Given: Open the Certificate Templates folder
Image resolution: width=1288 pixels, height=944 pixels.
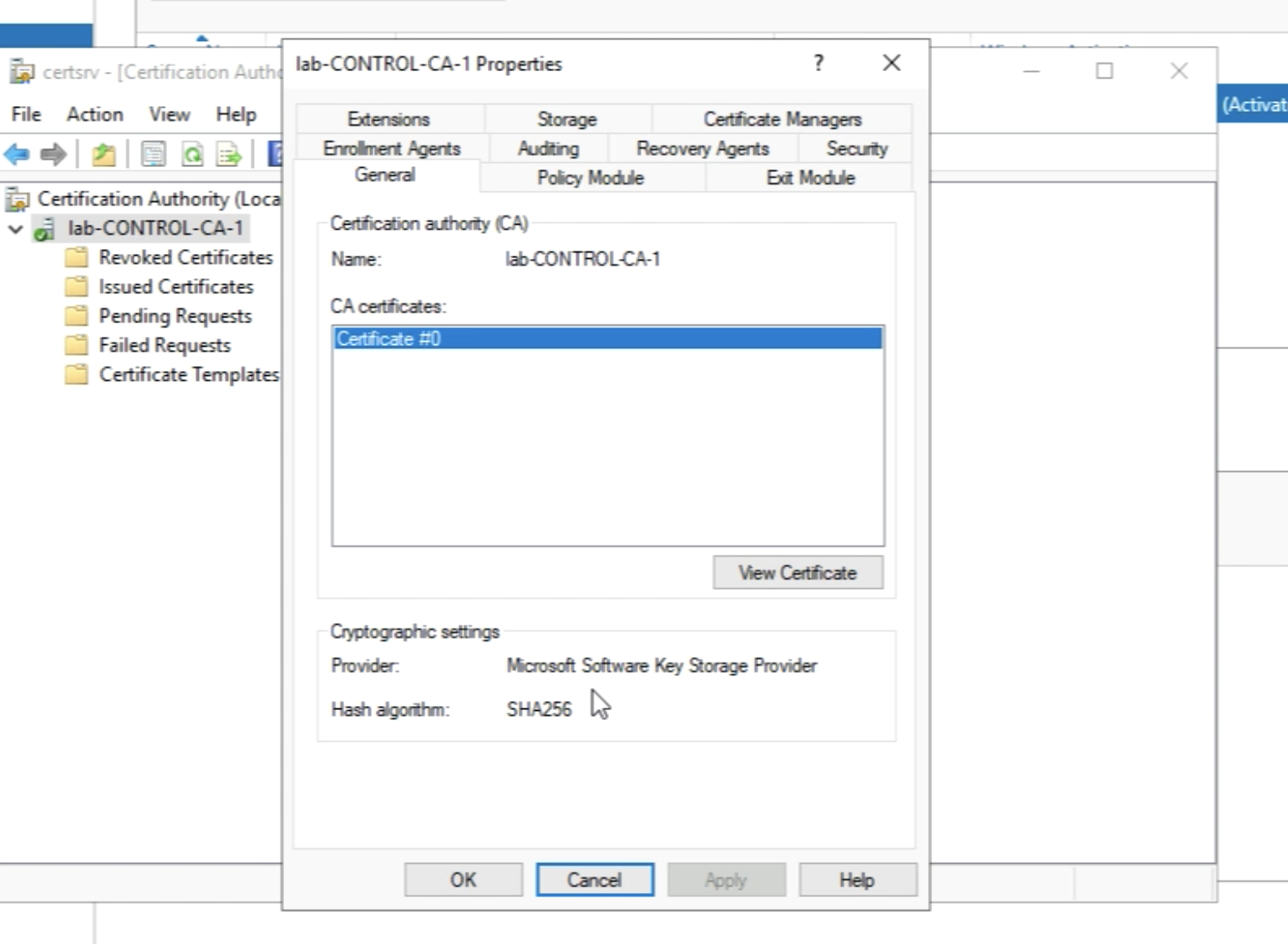Looking at the screenshot, I should point(188,374).
